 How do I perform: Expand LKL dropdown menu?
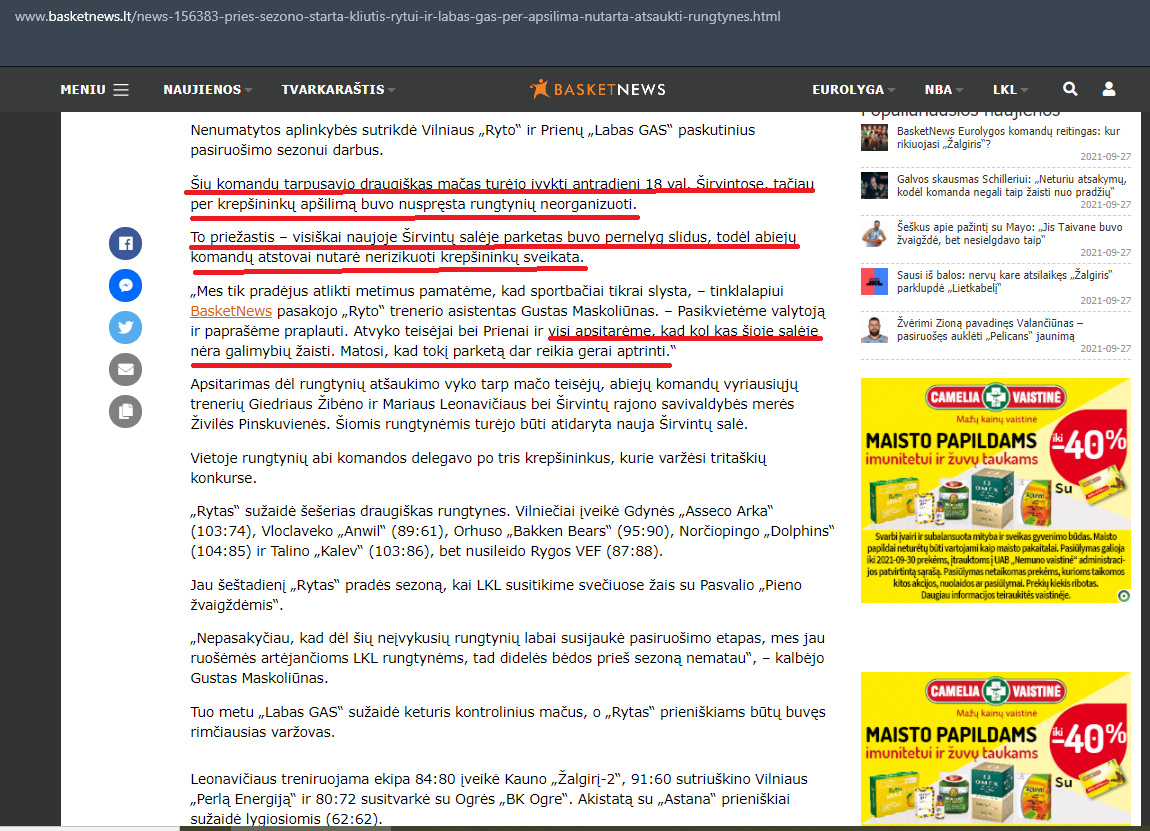click(1011, 89)
